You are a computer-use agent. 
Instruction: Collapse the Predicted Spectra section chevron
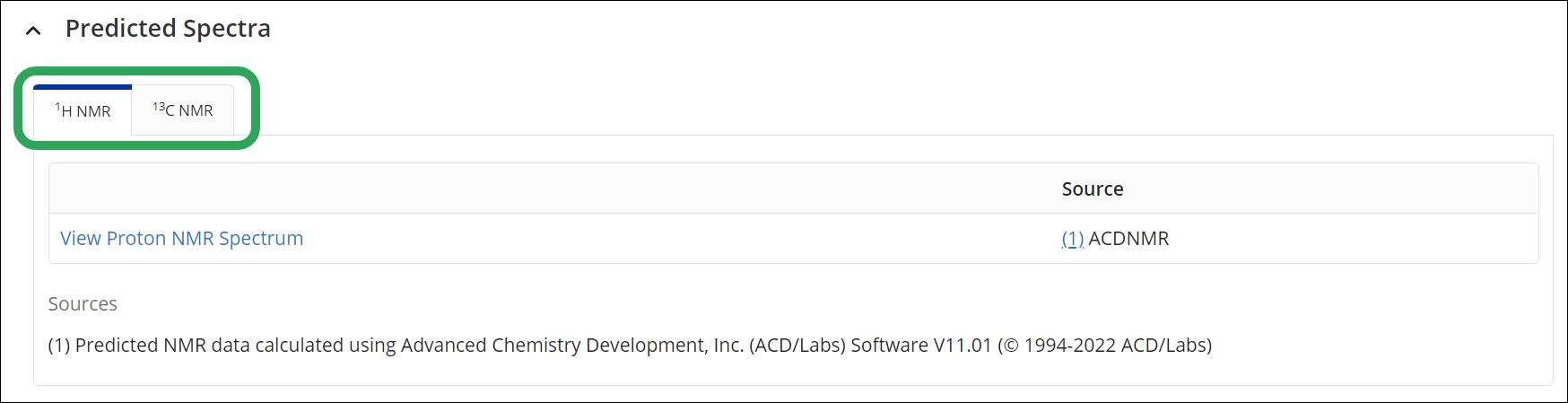pyautogui.click(x=33, y=31)
